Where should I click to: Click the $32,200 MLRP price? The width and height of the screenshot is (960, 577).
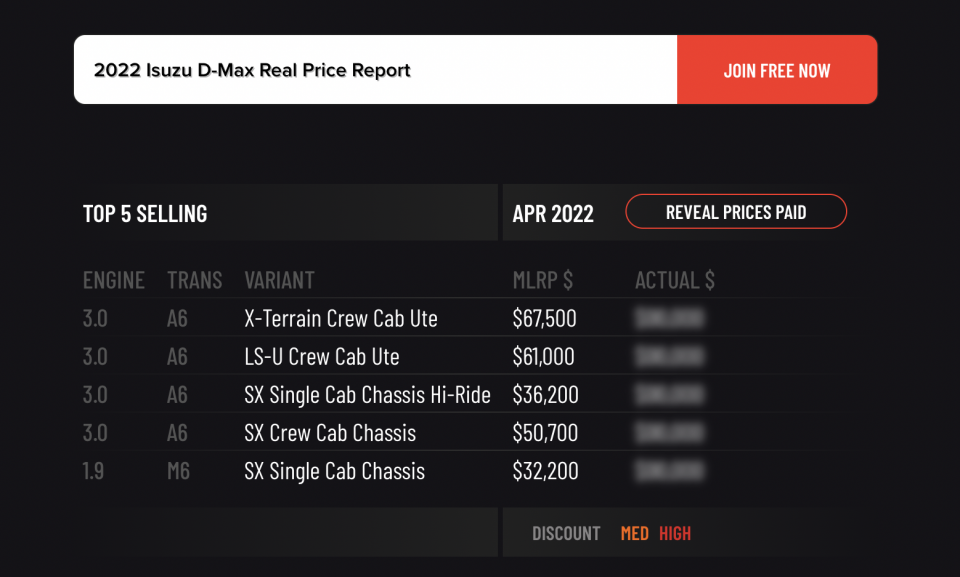546,471
